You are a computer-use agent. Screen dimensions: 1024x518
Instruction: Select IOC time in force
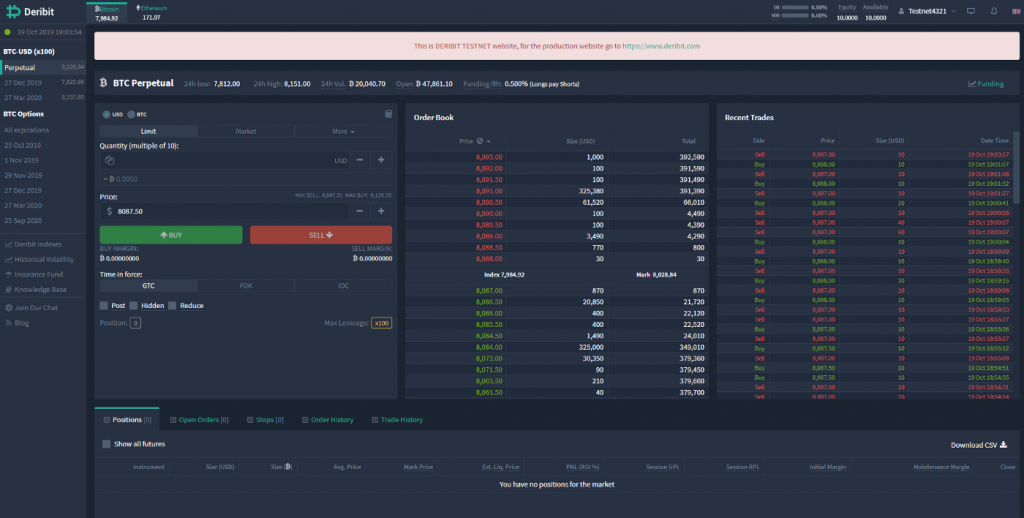click(344, 285)
